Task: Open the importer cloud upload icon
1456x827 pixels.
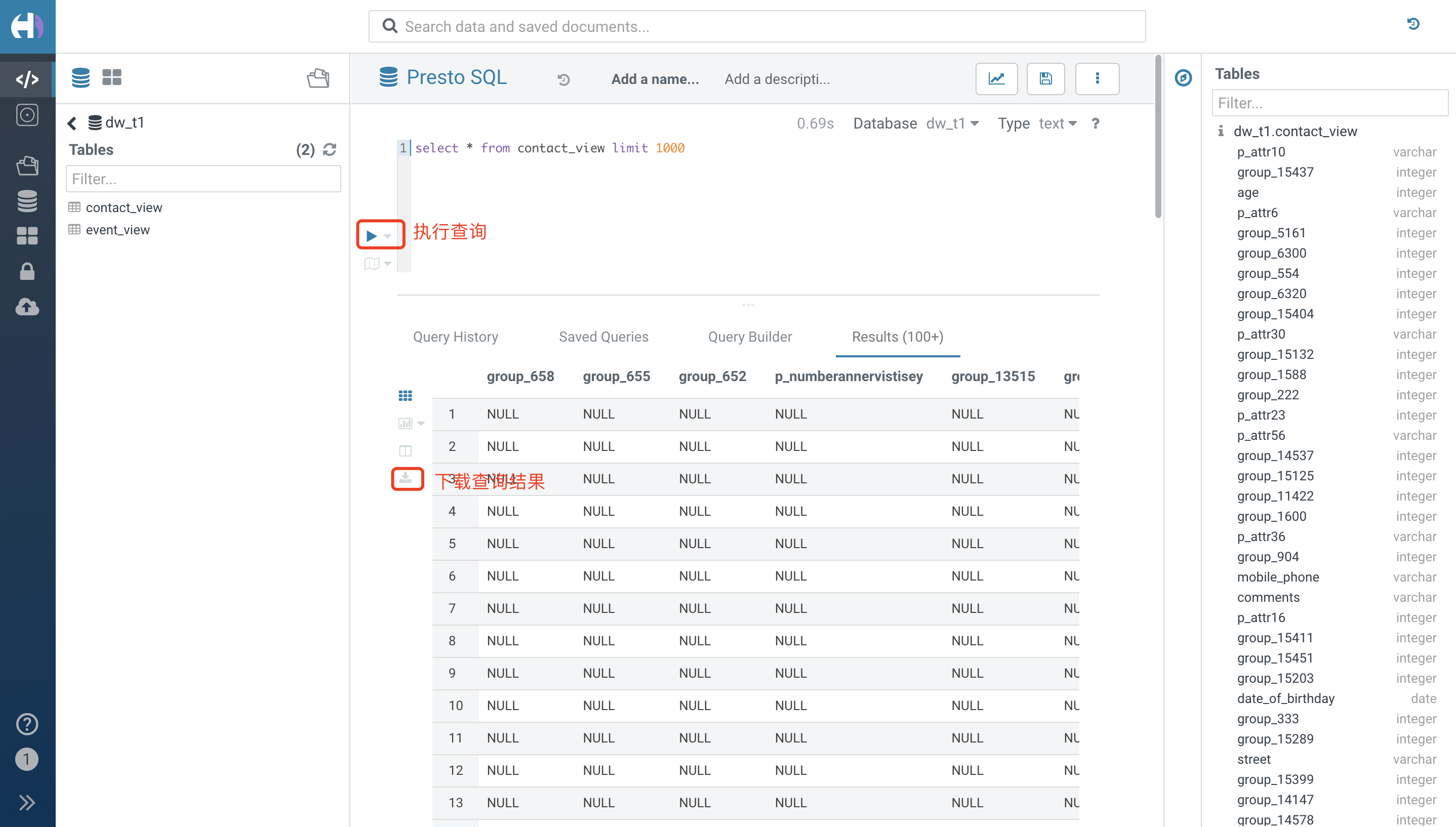Action: tap(27, 307)
